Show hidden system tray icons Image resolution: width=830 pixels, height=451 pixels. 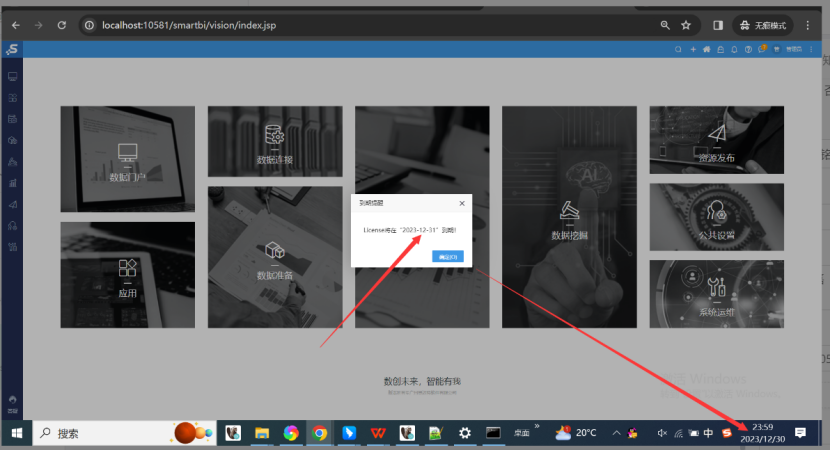[616, 434]
